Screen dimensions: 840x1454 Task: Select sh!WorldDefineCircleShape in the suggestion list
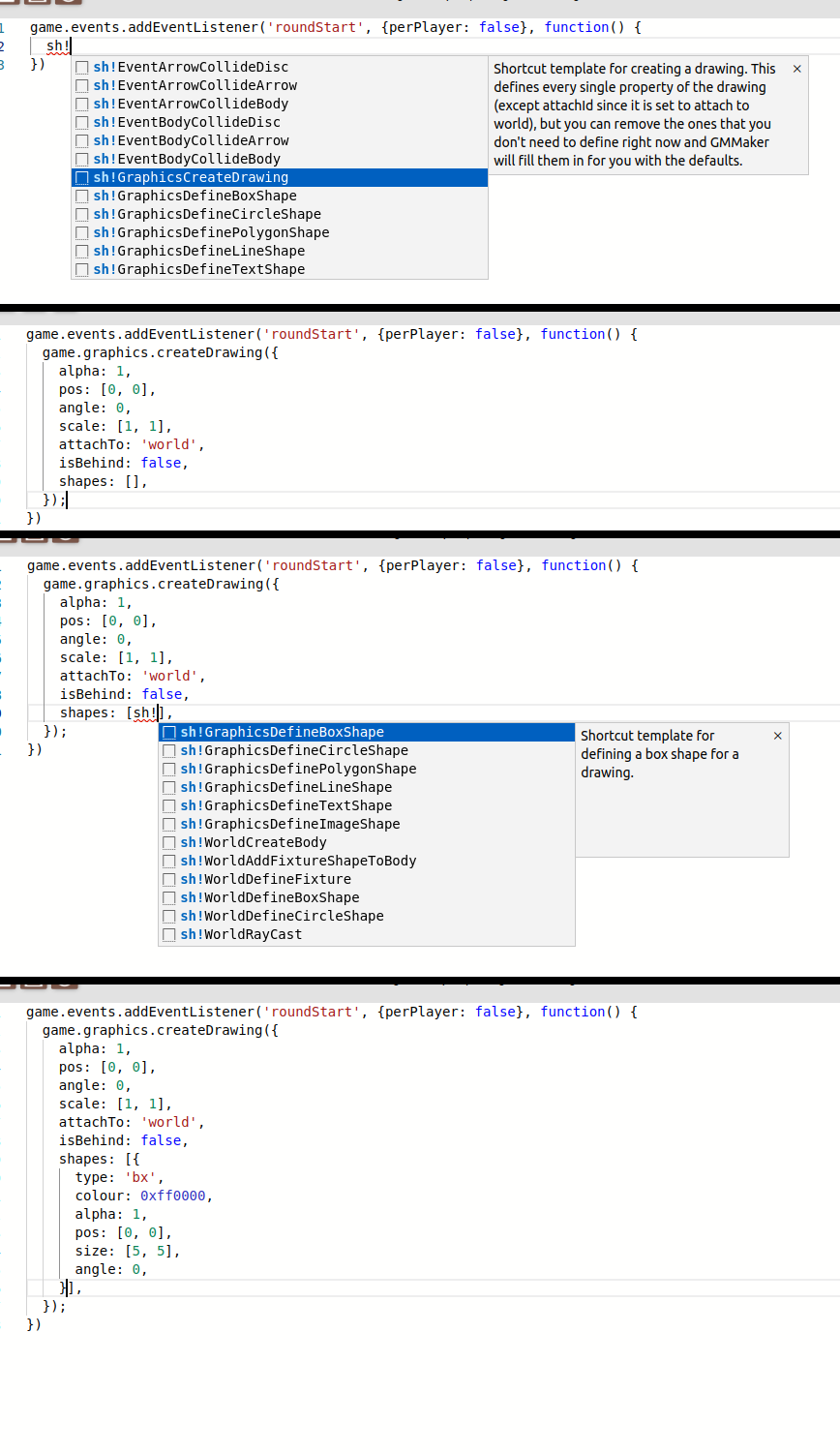282,917
